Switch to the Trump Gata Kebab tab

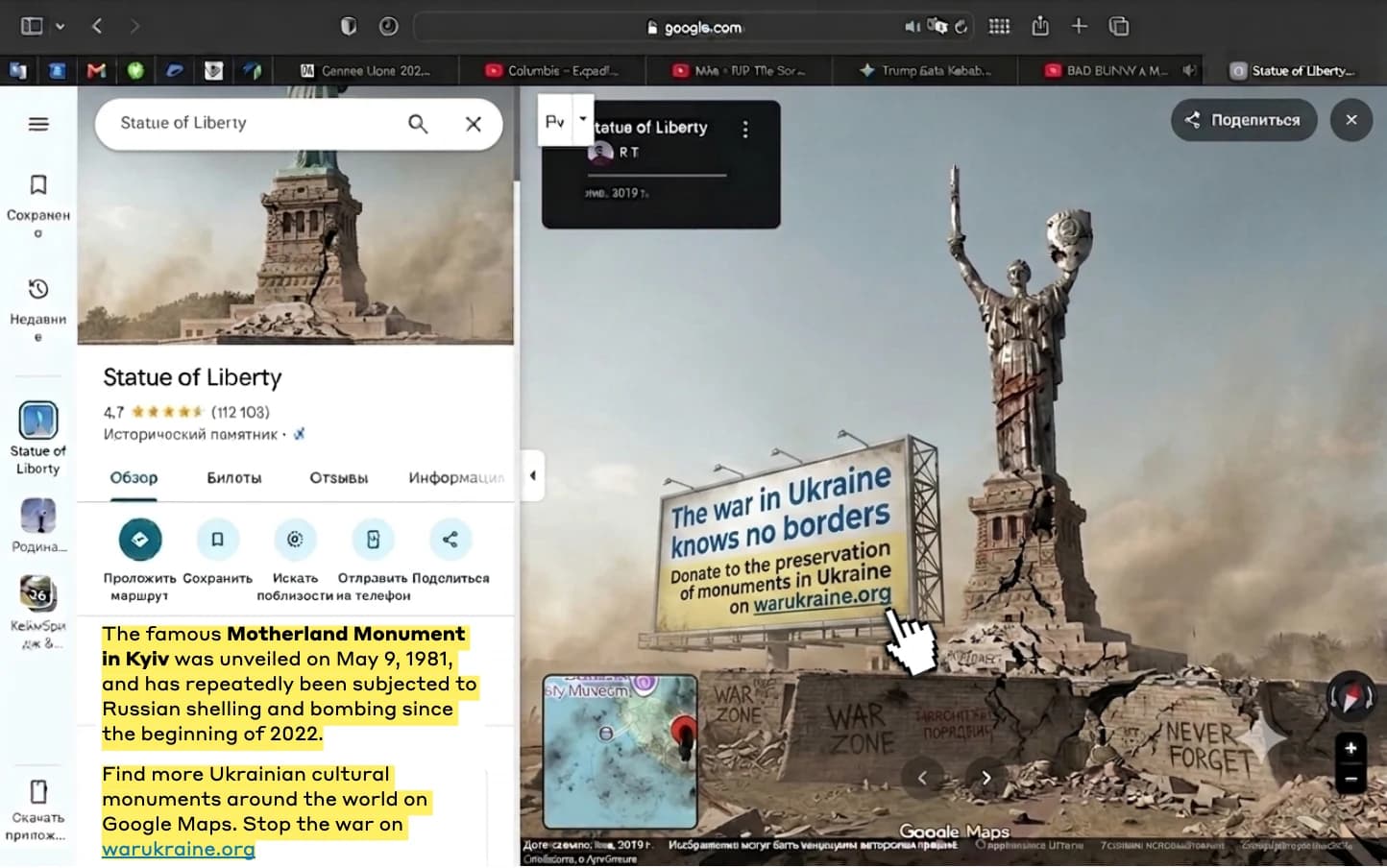[x=926, y=70]
